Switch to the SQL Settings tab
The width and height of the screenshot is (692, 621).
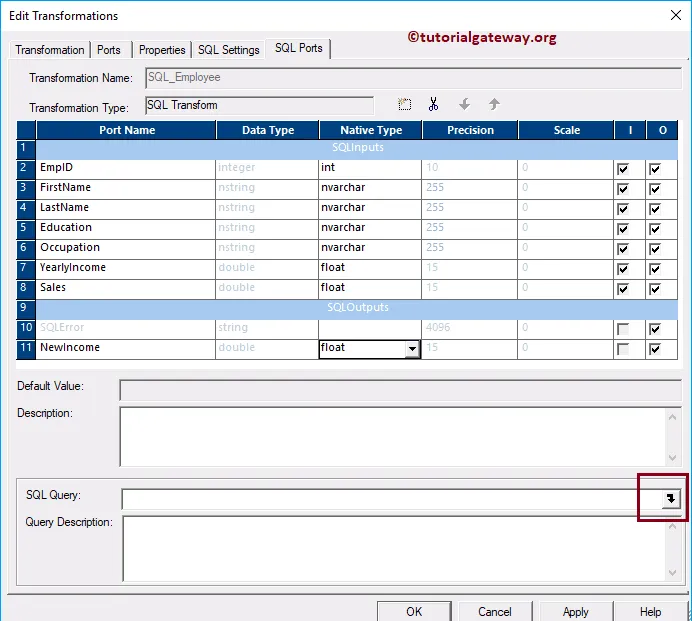click(229, 50)
